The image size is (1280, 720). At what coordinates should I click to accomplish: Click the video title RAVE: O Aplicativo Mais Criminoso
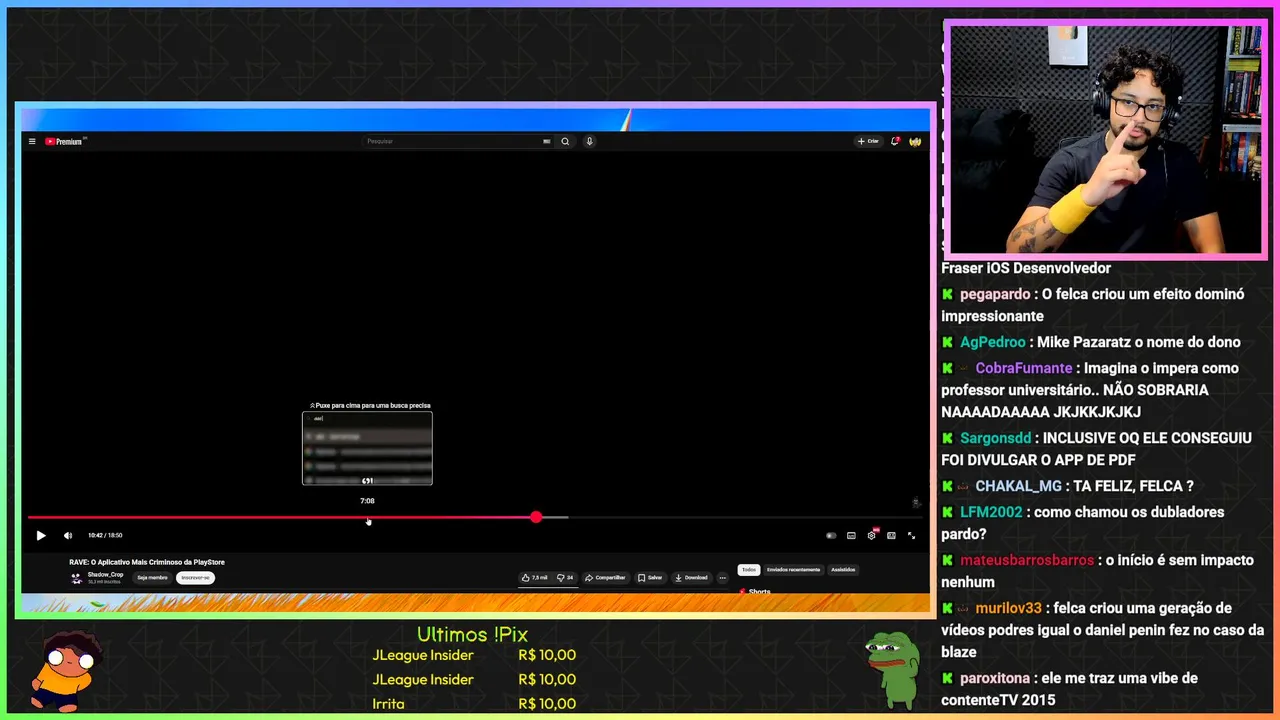click(x=147, y=562)
